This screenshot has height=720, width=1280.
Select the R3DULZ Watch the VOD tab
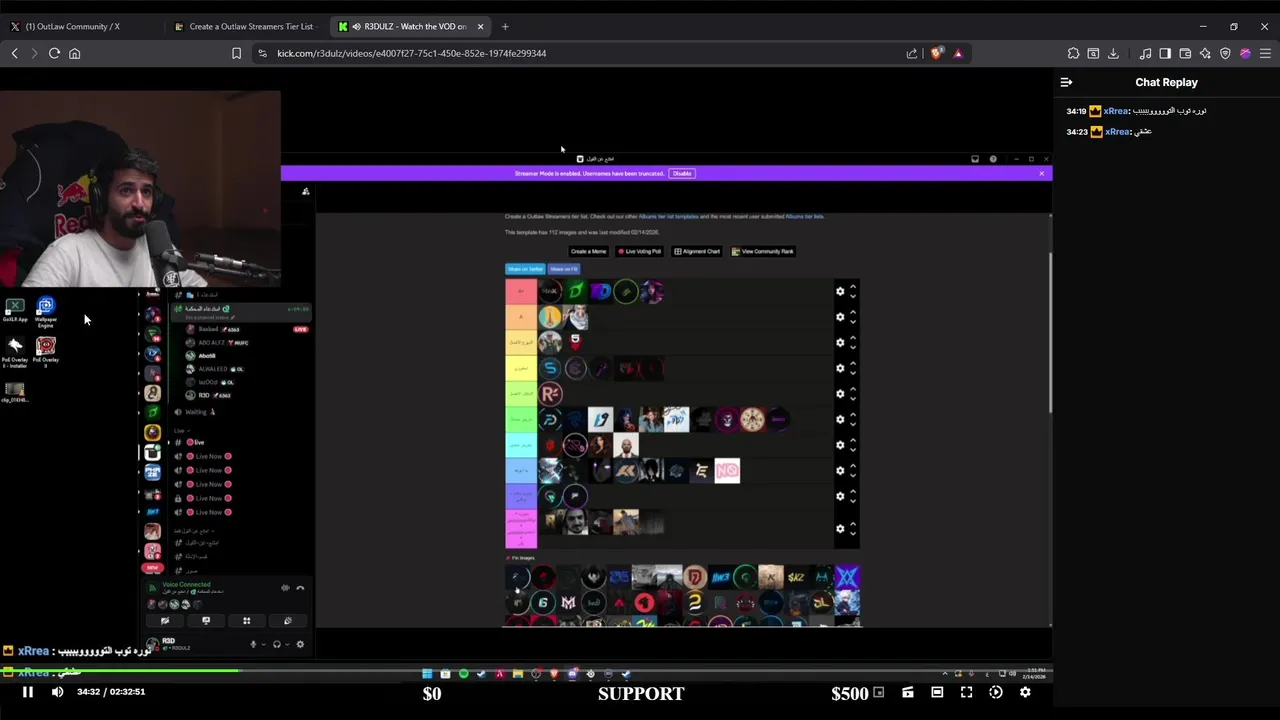(x=410, y=27)
